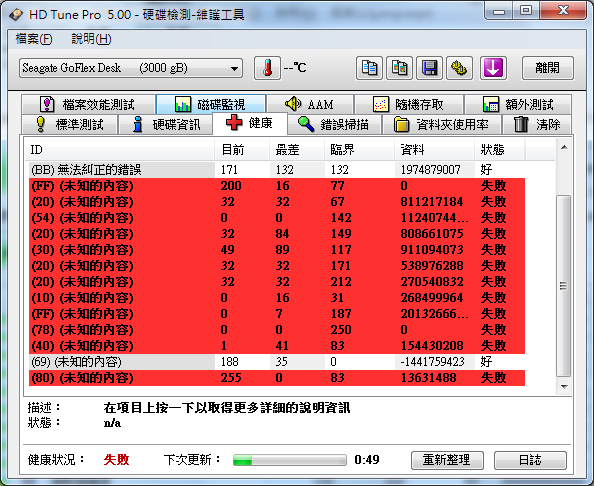Select the (40) 未知的內容 row
The image size is (594, 486).
coord(277,345)
